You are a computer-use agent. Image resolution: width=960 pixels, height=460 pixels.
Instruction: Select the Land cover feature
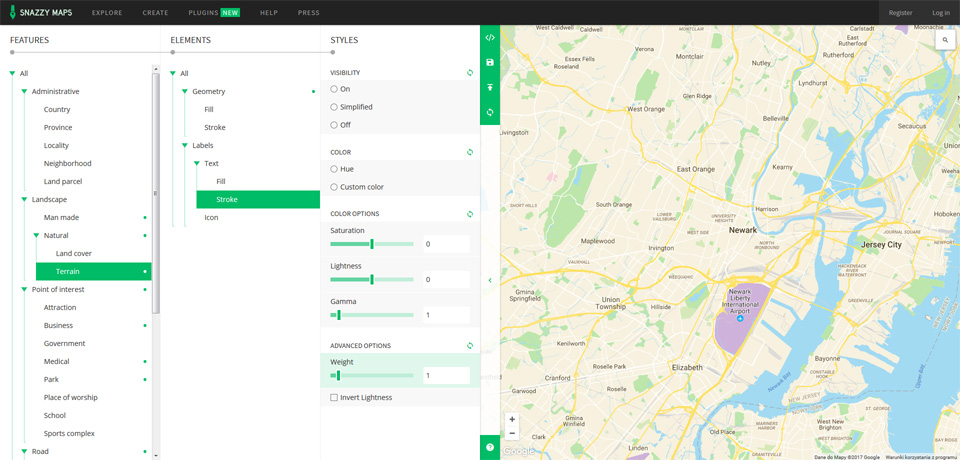(x=73, y=254)
